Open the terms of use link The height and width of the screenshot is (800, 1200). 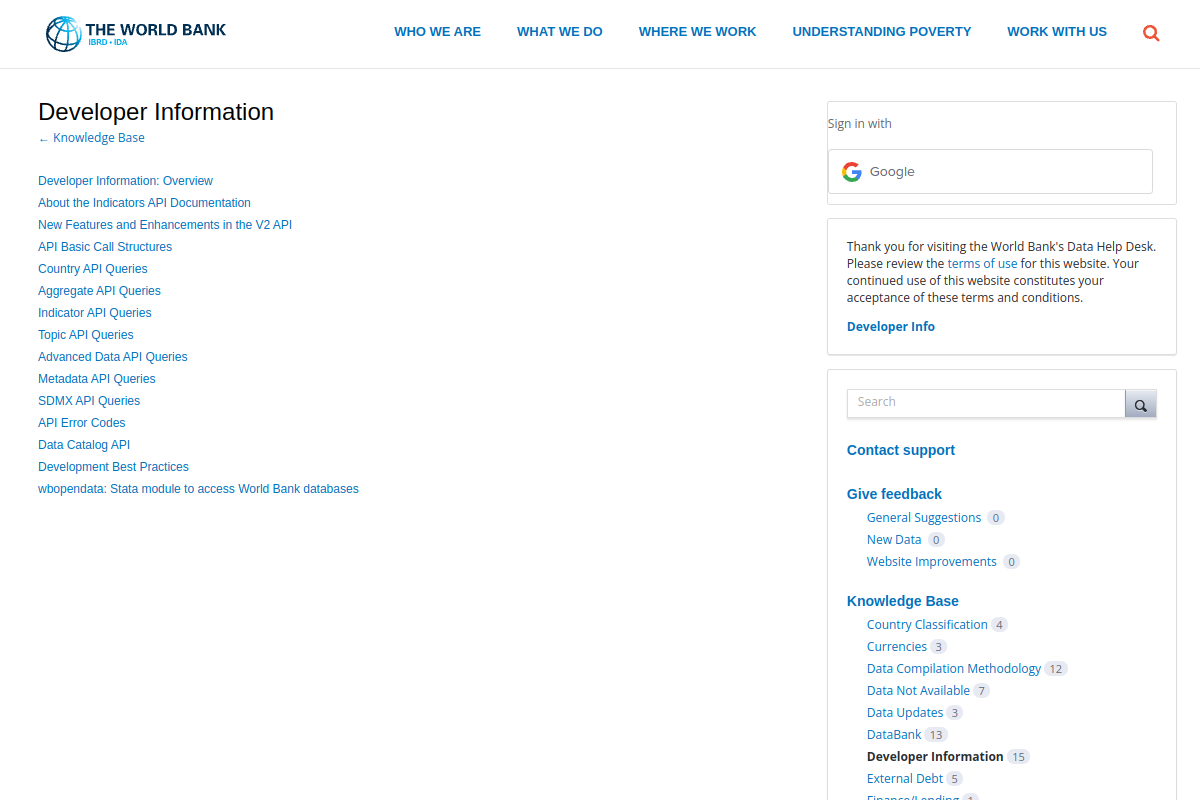(982, 264)
